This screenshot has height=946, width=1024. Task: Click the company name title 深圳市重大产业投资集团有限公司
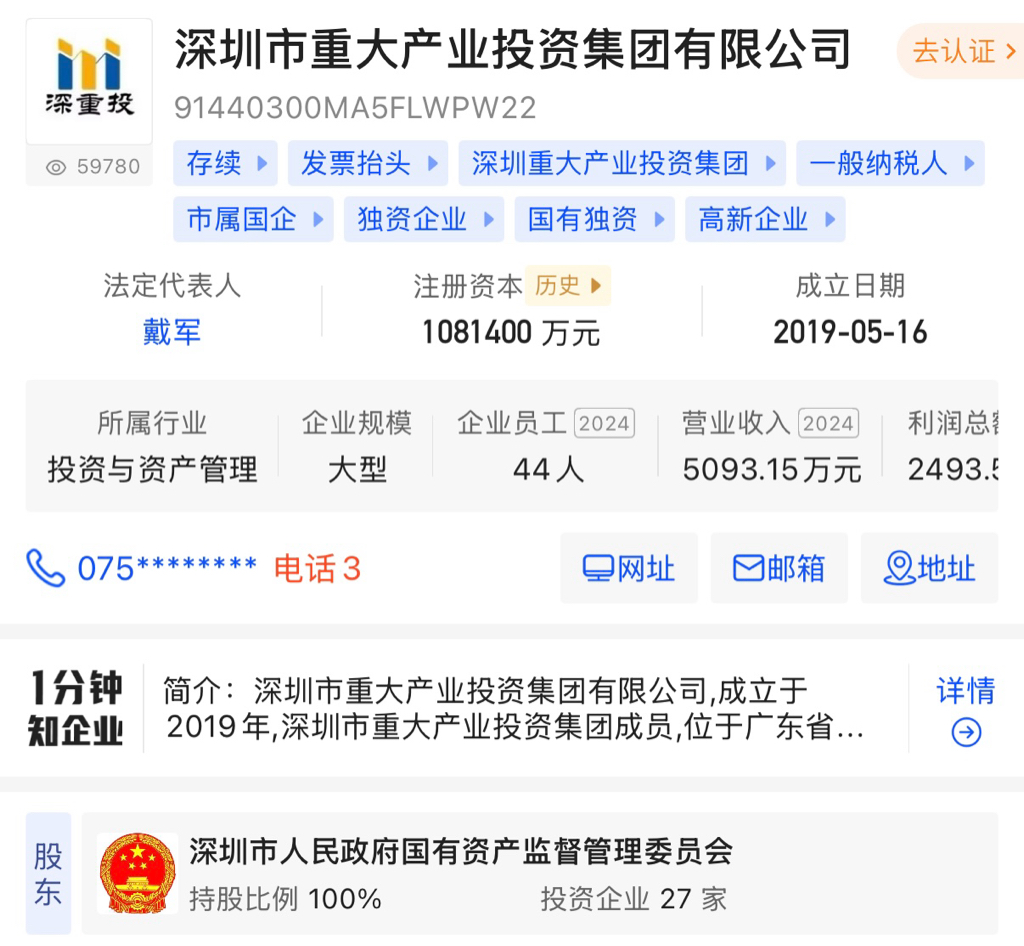tap(513, 50)
